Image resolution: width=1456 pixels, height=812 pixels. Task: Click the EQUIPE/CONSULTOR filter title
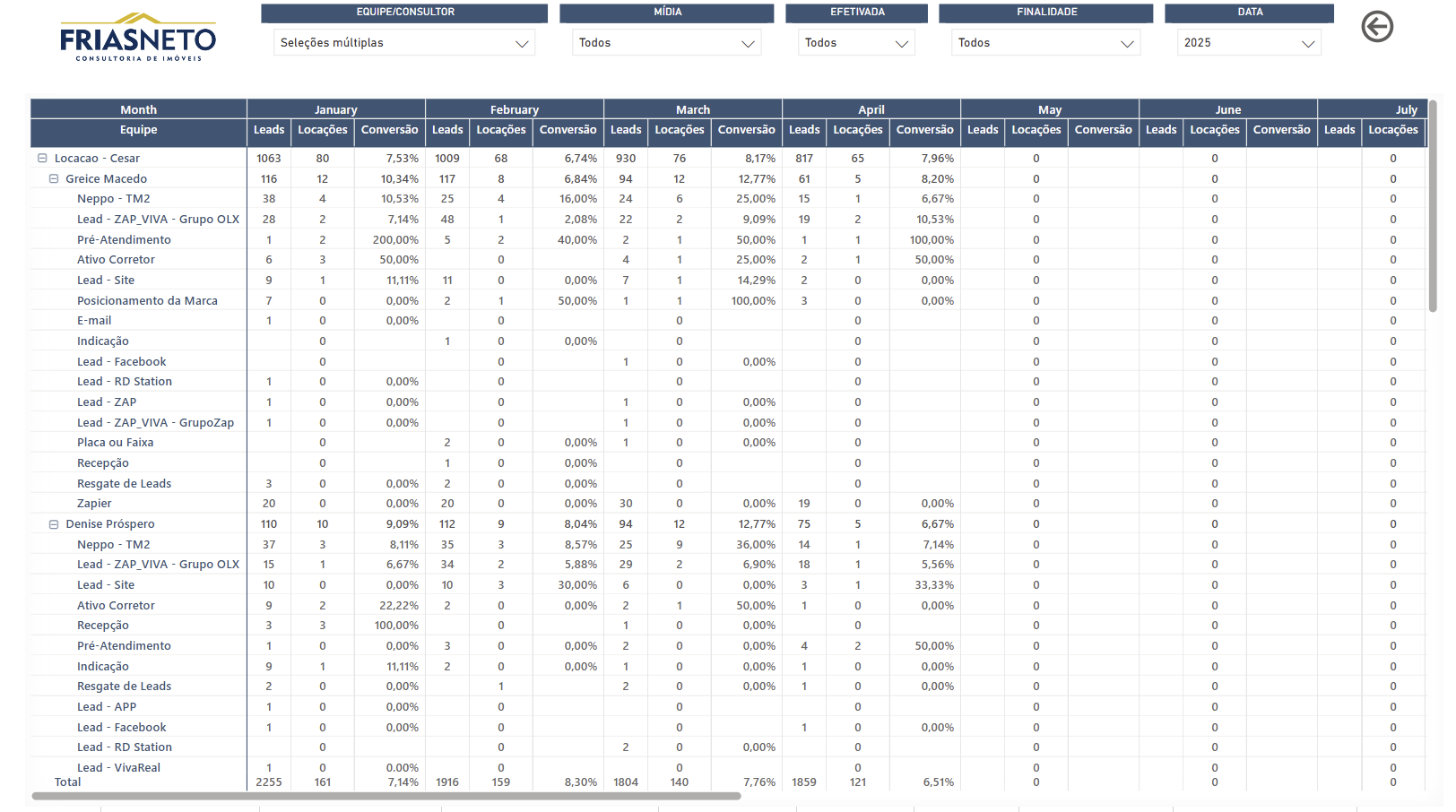405,13
